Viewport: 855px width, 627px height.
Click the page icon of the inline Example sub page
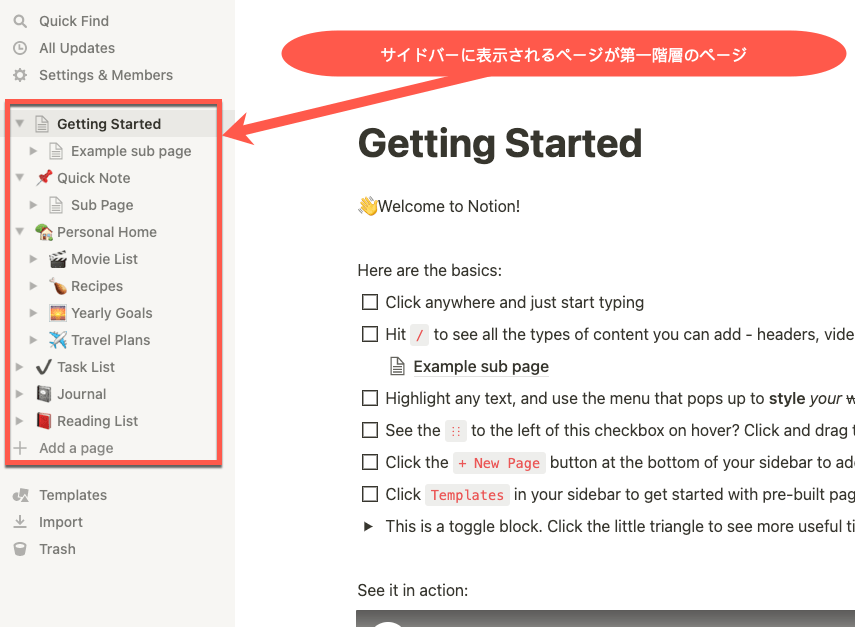[x=398, y=366]
